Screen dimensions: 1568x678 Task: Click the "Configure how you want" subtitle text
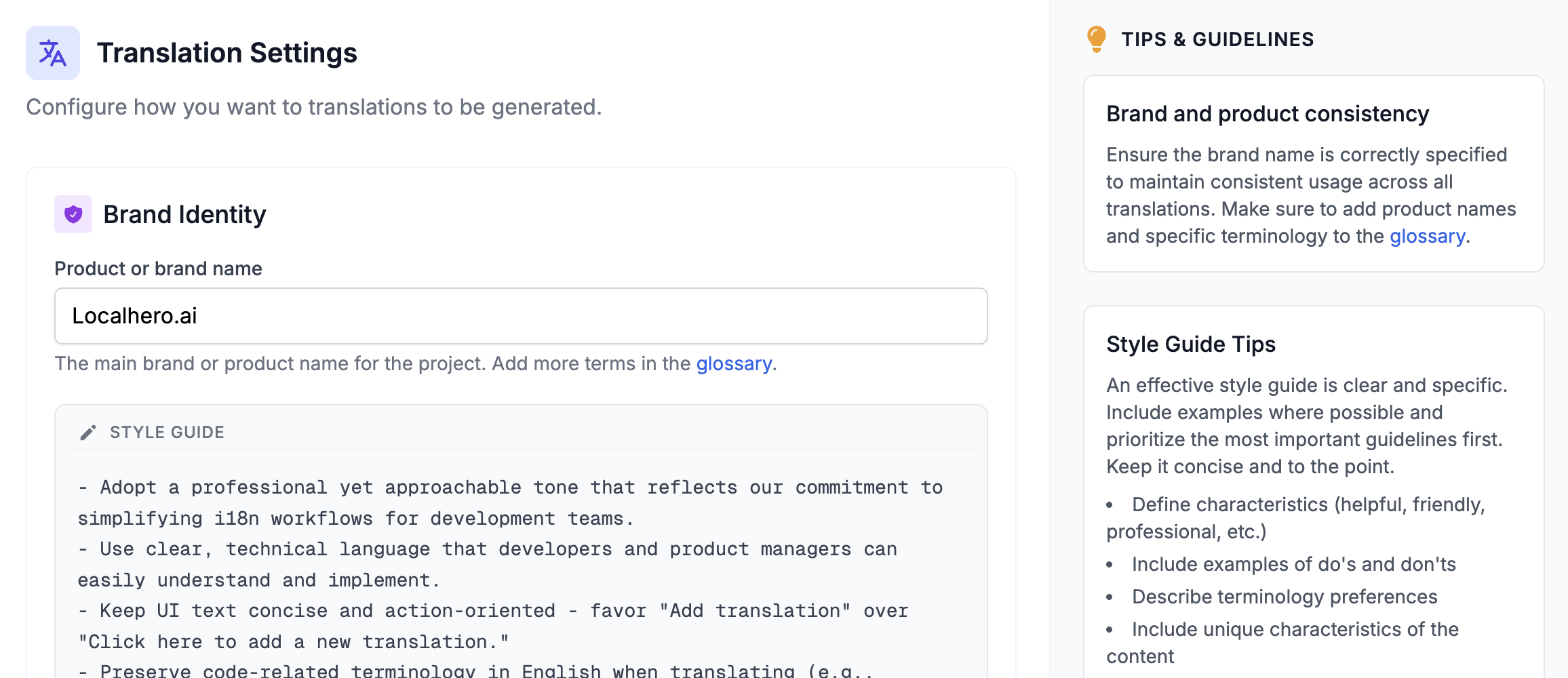[313, 107]
